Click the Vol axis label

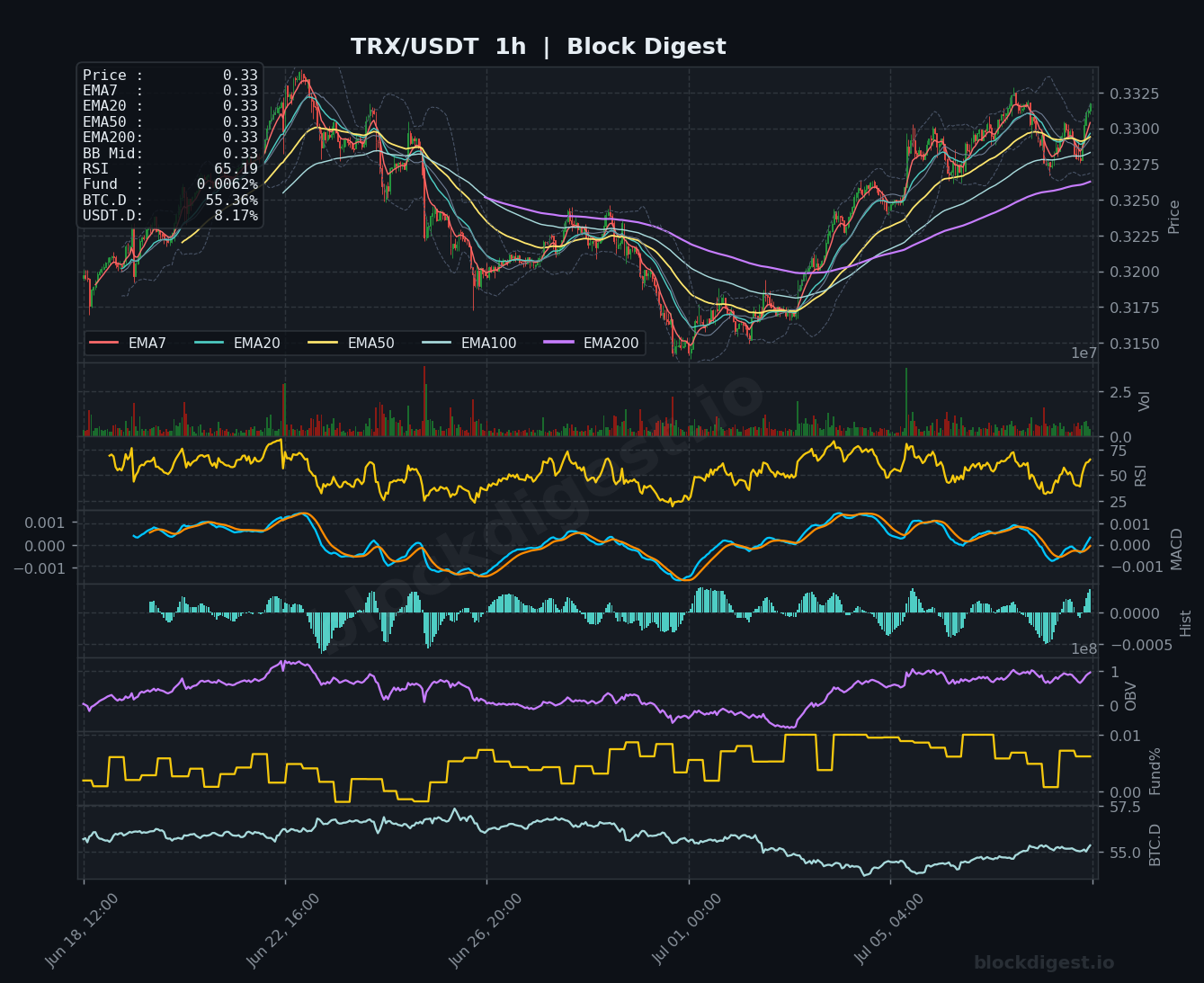click(x=1145, y=401)
